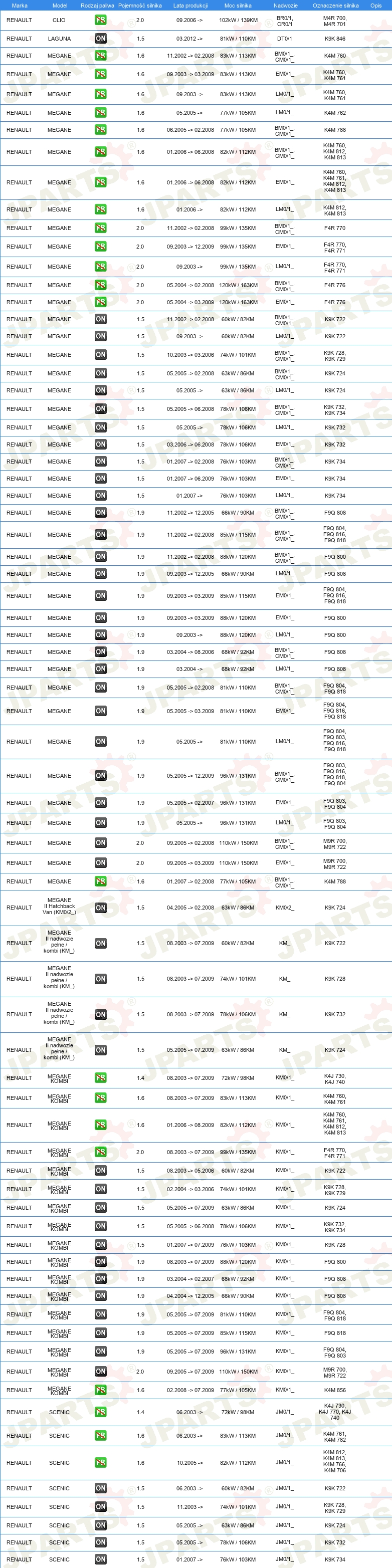Select the BR0/1, CR0/1 body code cell

tap(284, 22)
